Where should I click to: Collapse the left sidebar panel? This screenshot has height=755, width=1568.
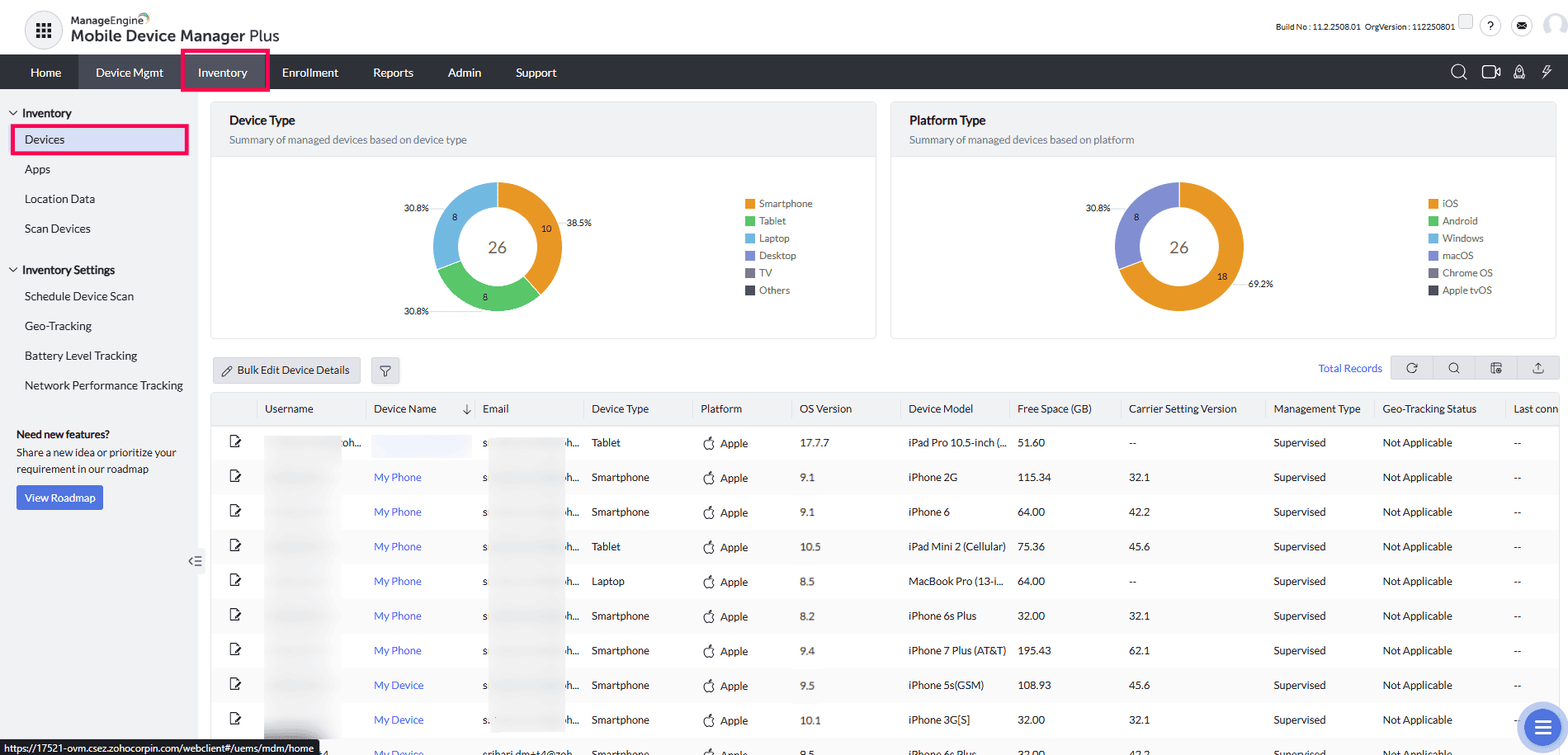pos(195,561)
